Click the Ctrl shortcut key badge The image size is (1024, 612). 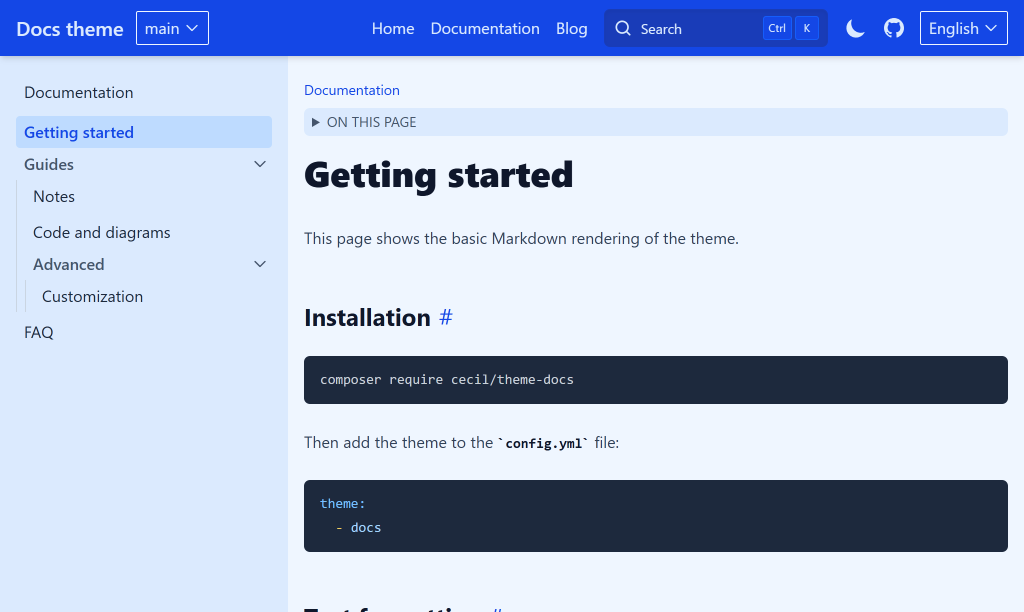(x=777, y=28)
